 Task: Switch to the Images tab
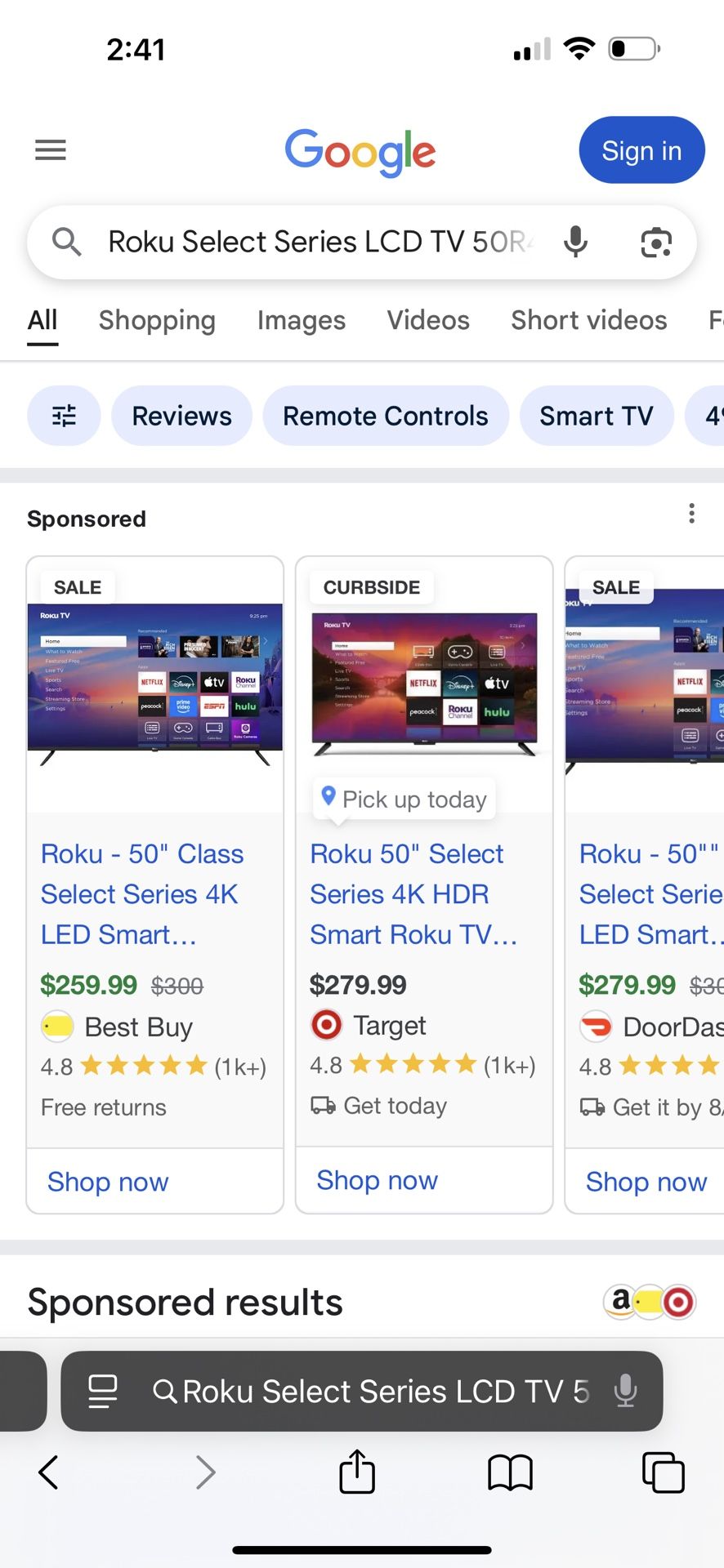[x=301, y=320]
